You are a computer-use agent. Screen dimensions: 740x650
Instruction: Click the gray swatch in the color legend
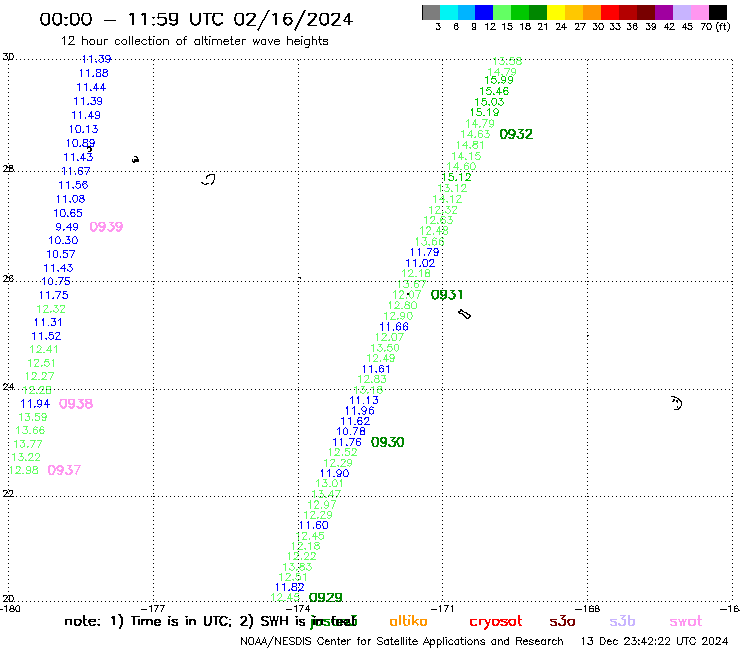point(431,12)
